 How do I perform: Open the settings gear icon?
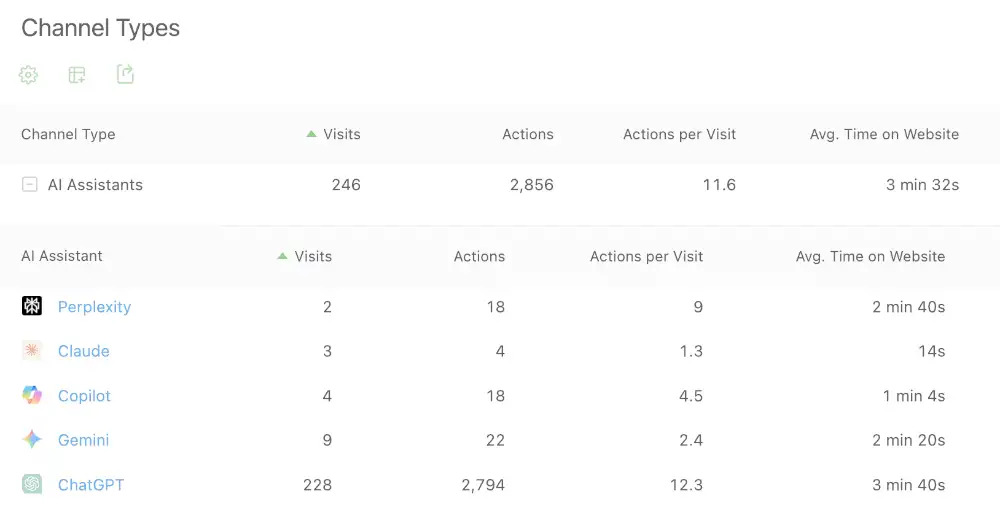28,75
